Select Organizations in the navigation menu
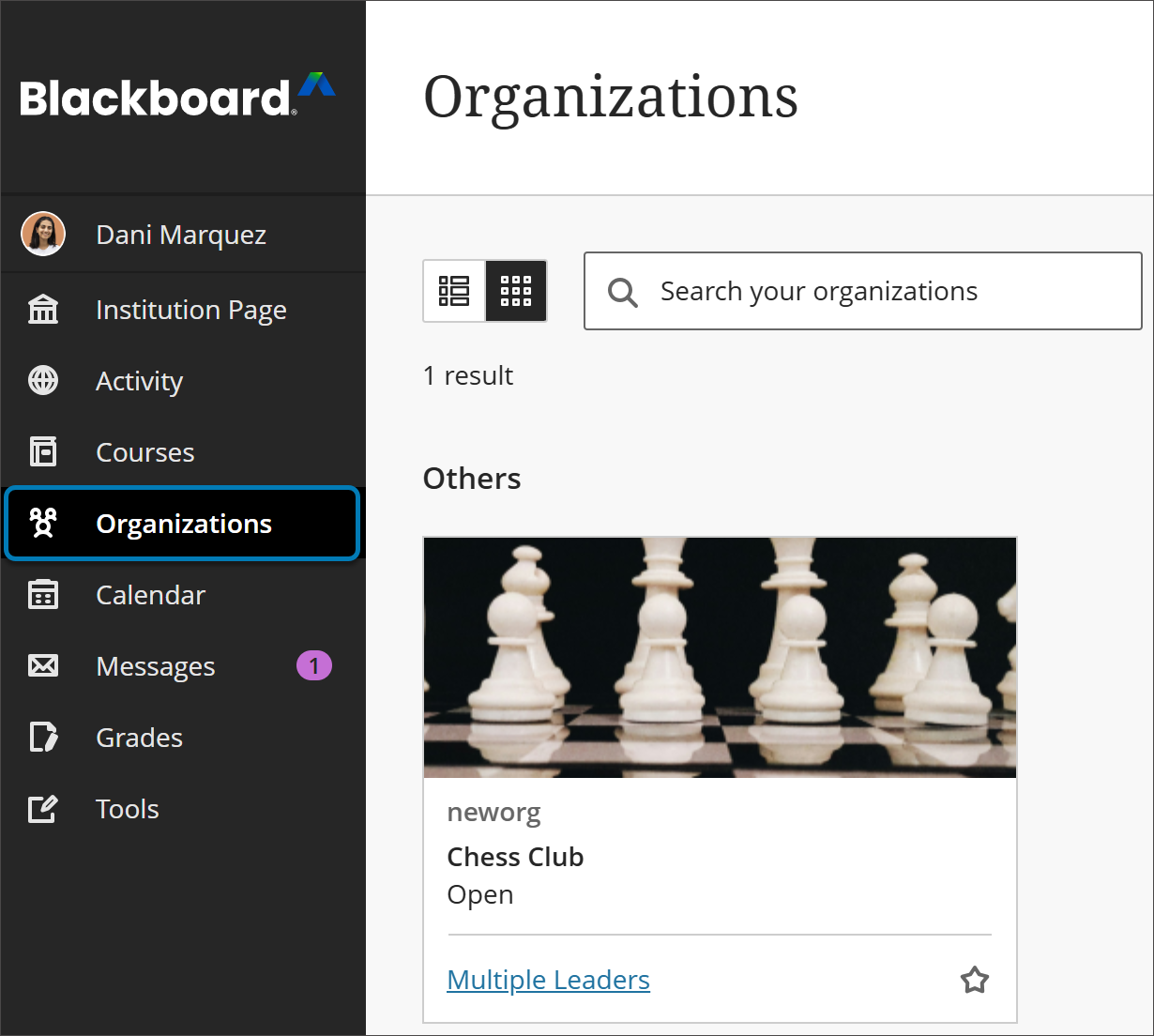 point(183,524)
